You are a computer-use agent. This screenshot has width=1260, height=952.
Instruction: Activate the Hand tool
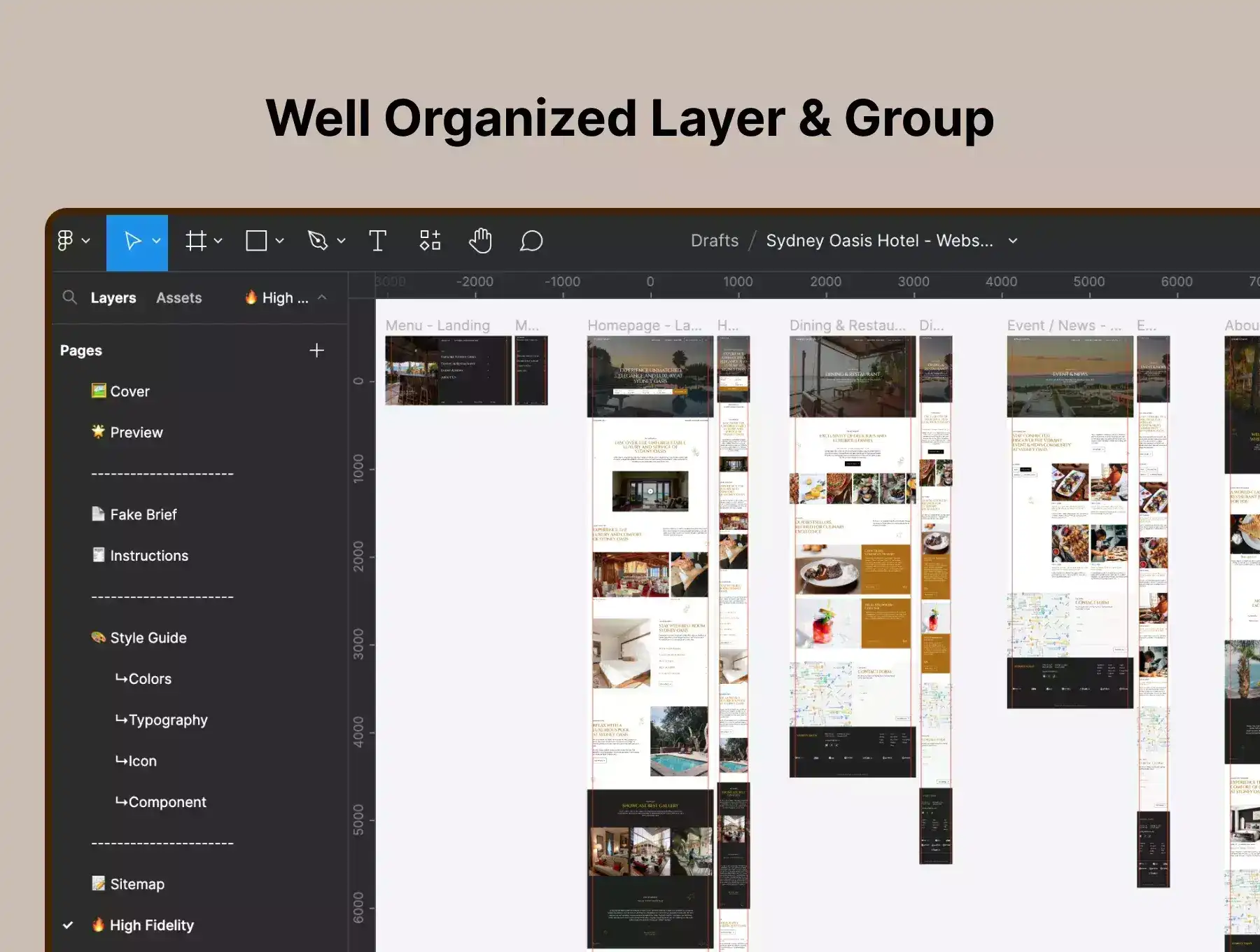[x=480, y=241]
